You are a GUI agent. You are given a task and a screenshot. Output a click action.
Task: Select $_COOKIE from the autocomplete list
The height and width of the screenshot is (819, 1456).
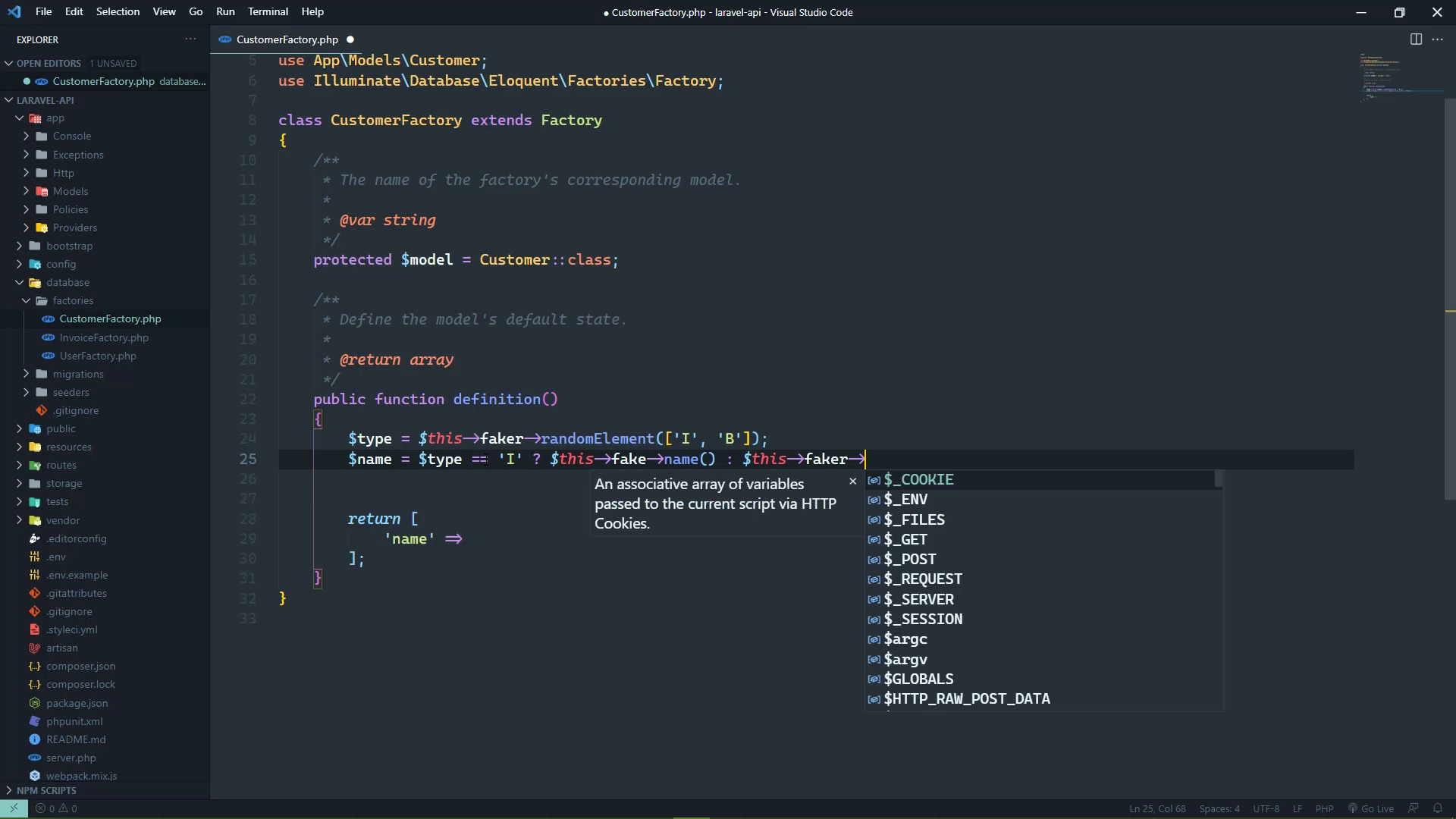(1040, 479)
